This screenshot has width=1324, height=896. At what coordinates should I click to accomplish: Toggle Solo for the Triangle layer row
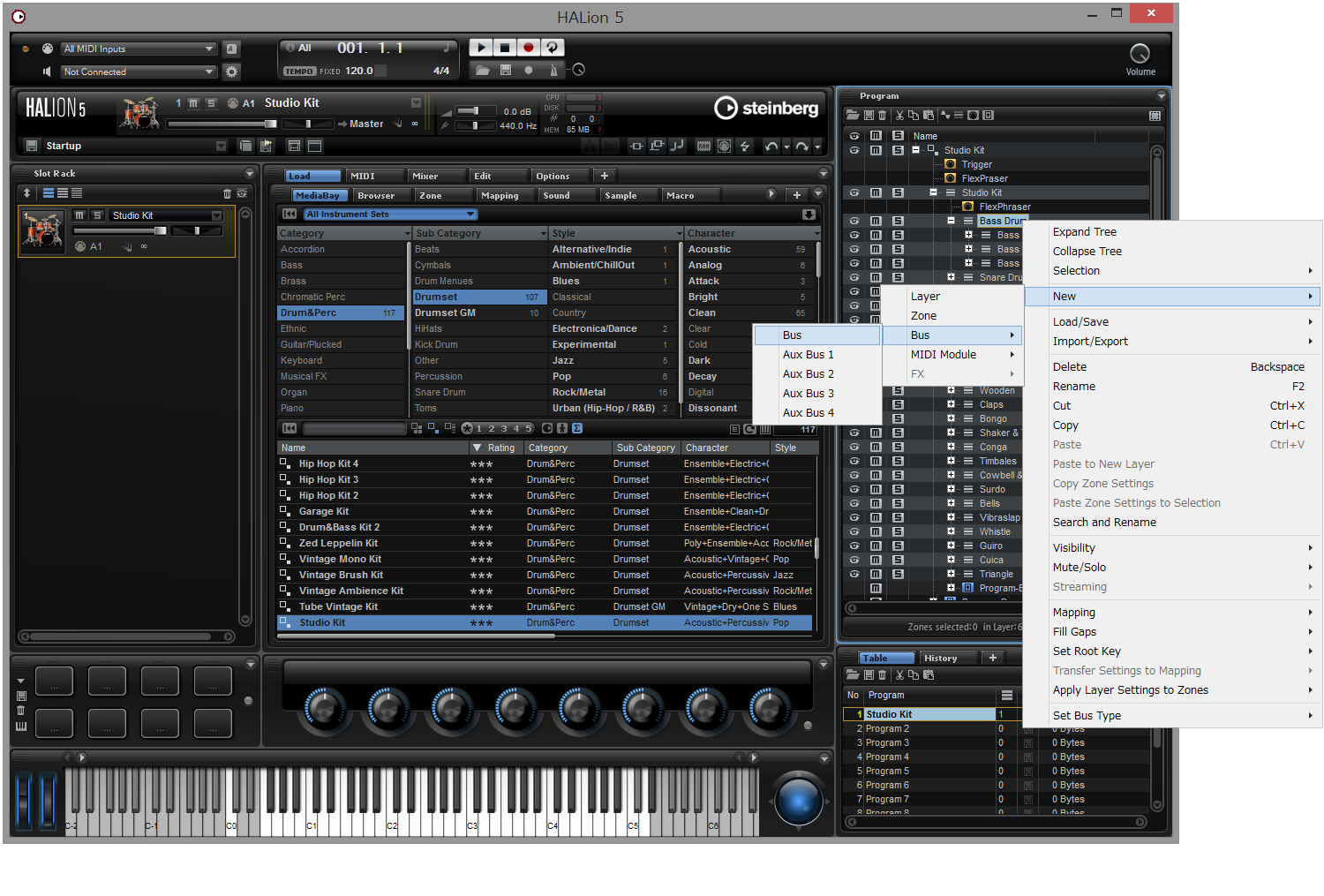point(898,574)
